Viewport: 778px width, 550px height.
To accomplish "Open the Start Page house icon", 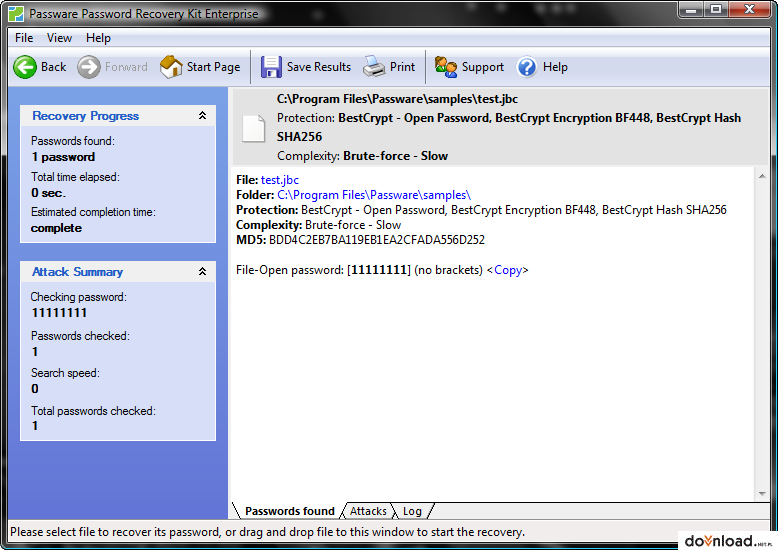I will [x=171, y=67].
